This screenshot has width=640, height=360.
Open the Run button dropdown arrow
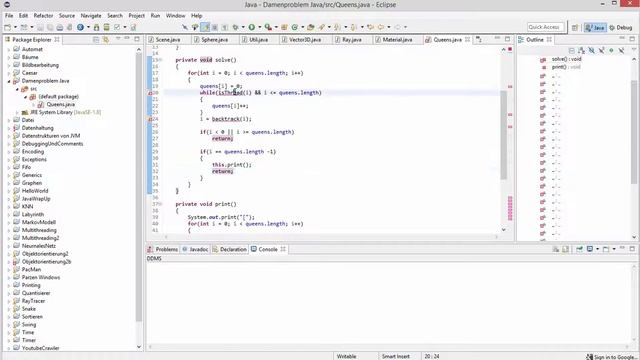[260, 27]
